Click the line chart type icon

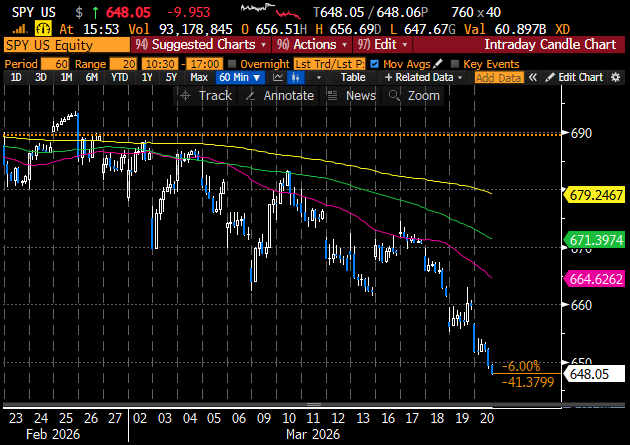click(x=278, y=78)
